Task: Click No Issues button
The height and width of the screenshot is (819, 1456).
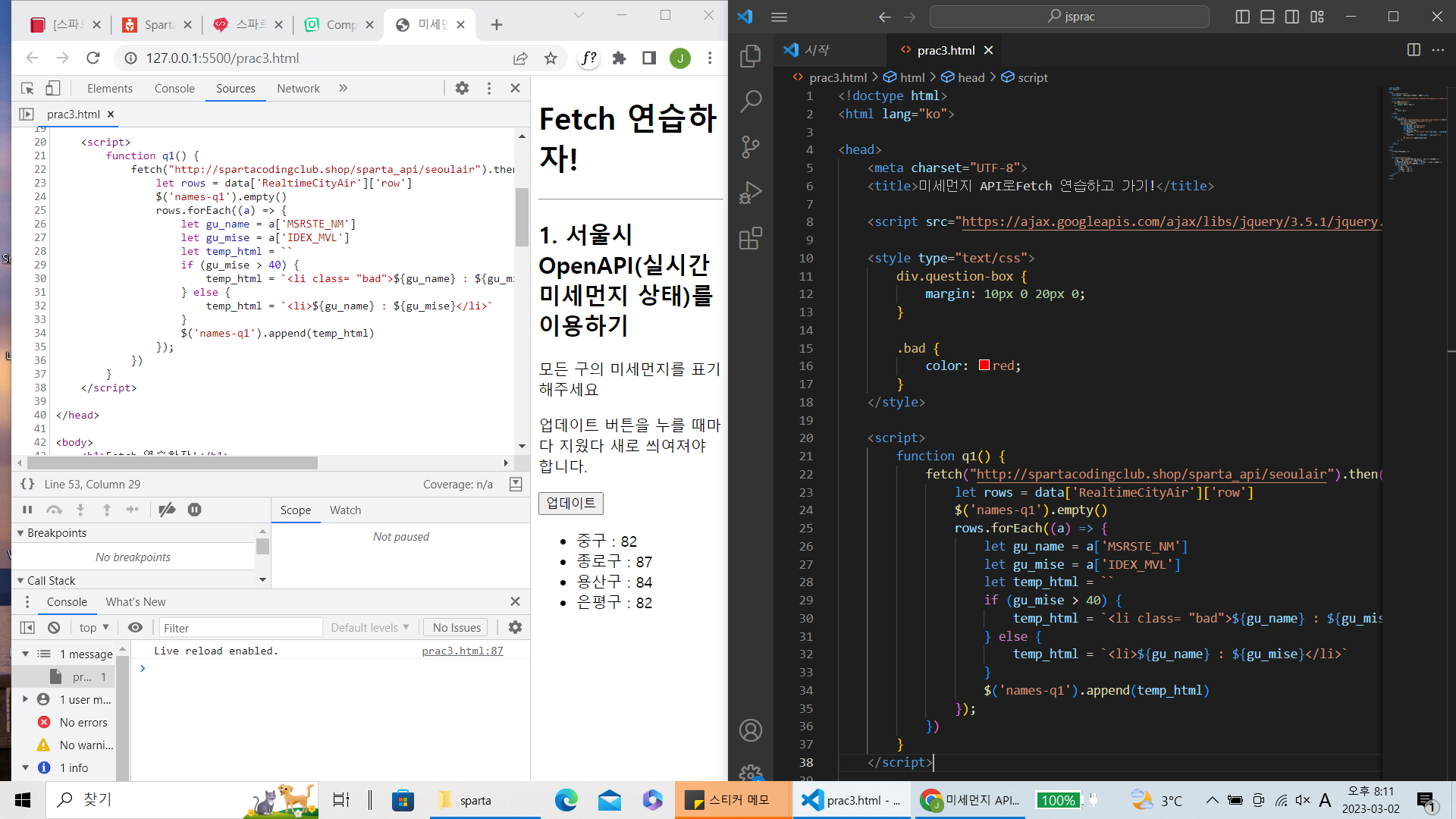Action: pos(457,628)
